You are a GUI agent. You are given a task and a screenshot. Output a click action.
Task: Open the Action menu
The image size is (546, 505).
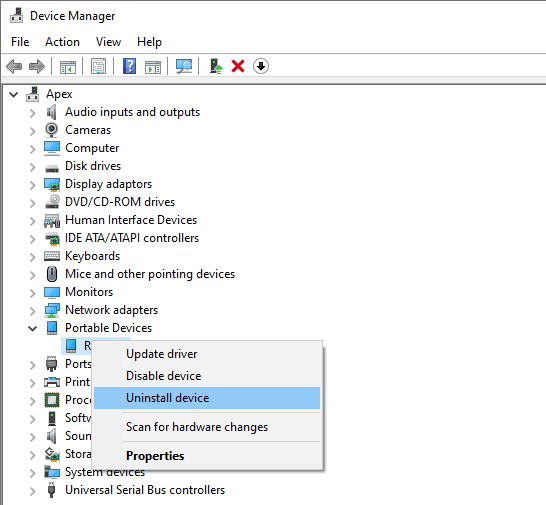click(62, 42)
